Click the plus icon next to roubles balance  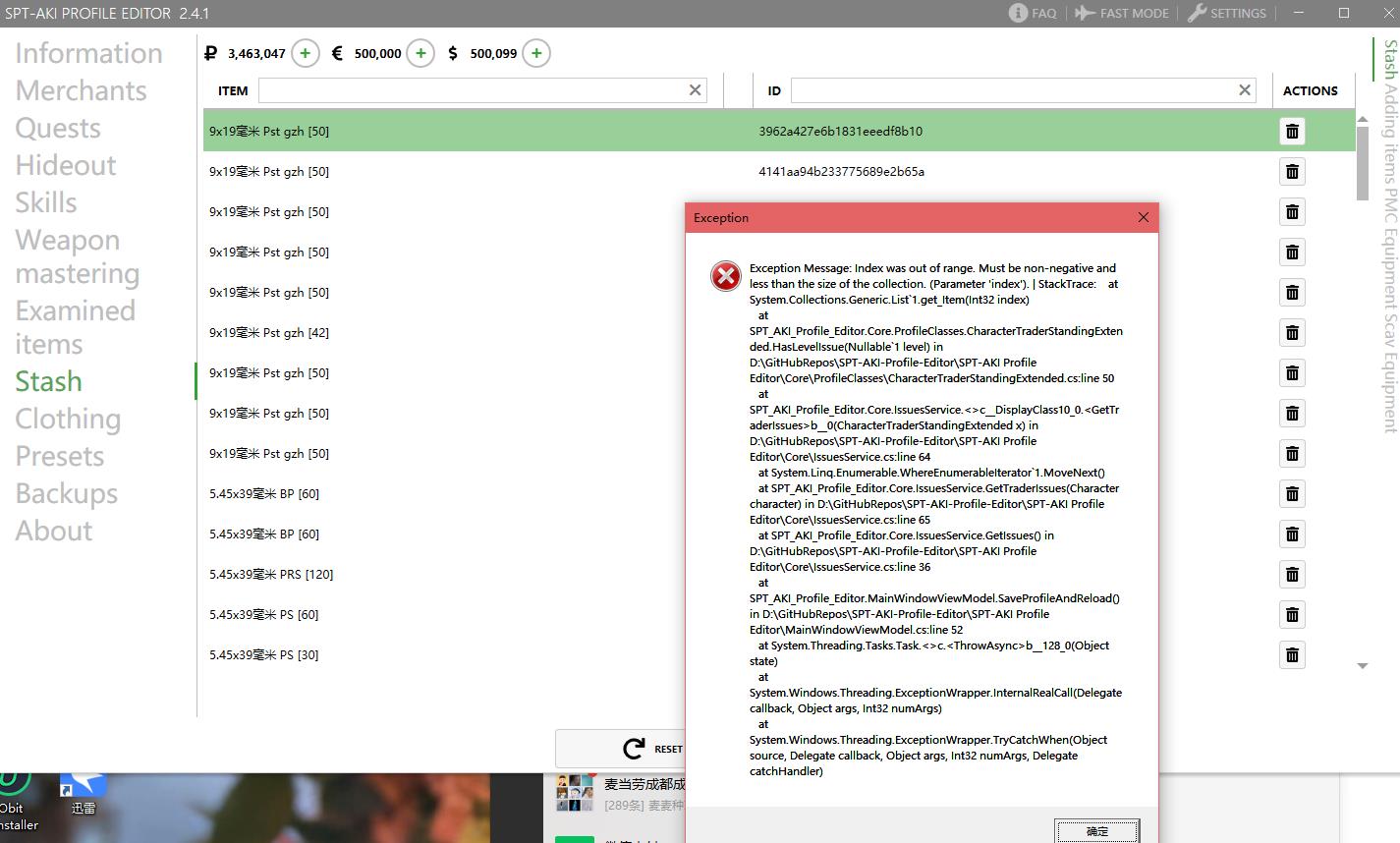click(x=305, y=53)
